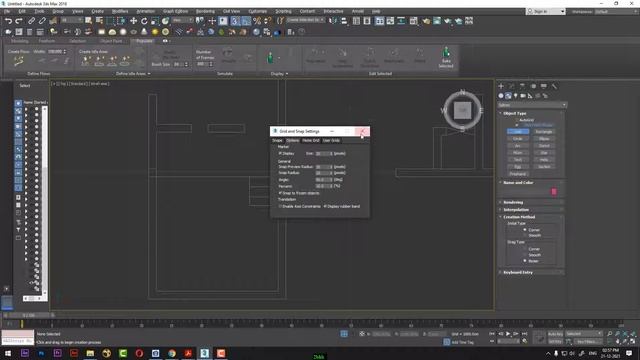Click the Text button in Object Type
Viewport: 640px width, 360px height.
pos(518,160)
